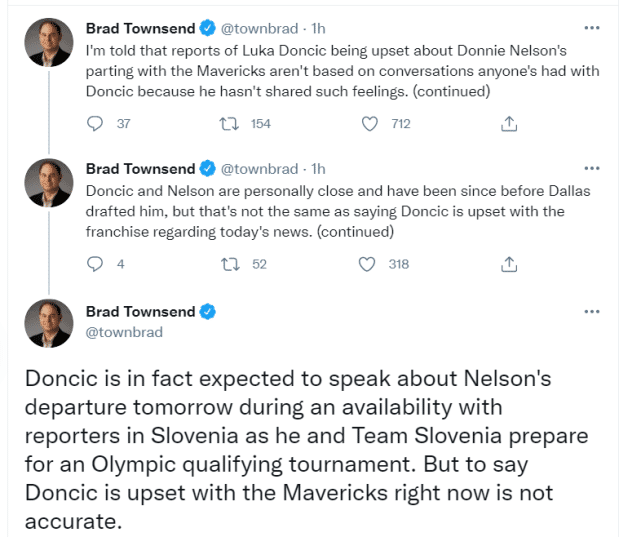Screen dimensions: 641x537
Task: Open more options for the first tweet
Action: point(592,28)
